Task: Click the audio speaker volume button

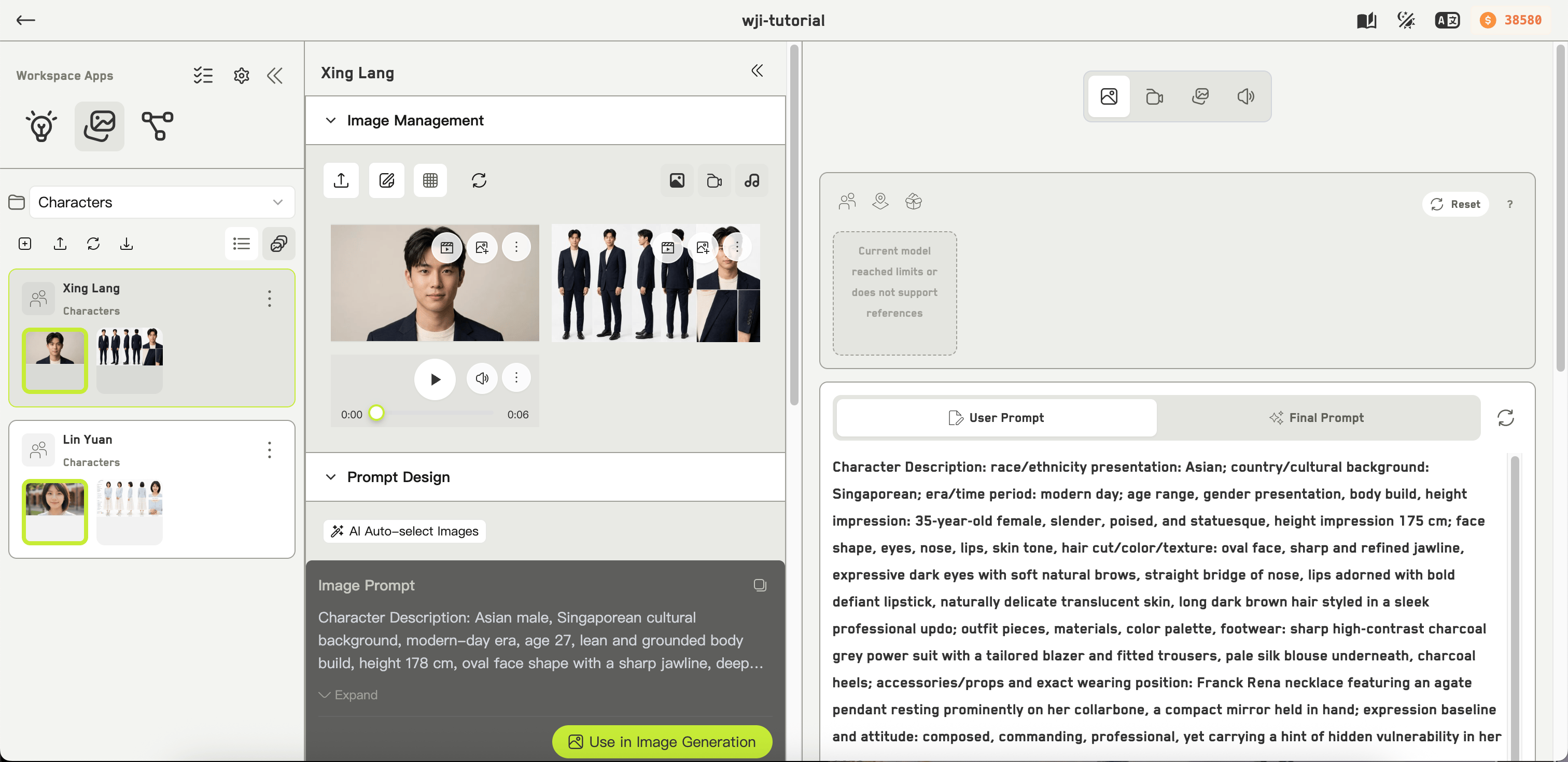Action: click(x=482, y=378)
